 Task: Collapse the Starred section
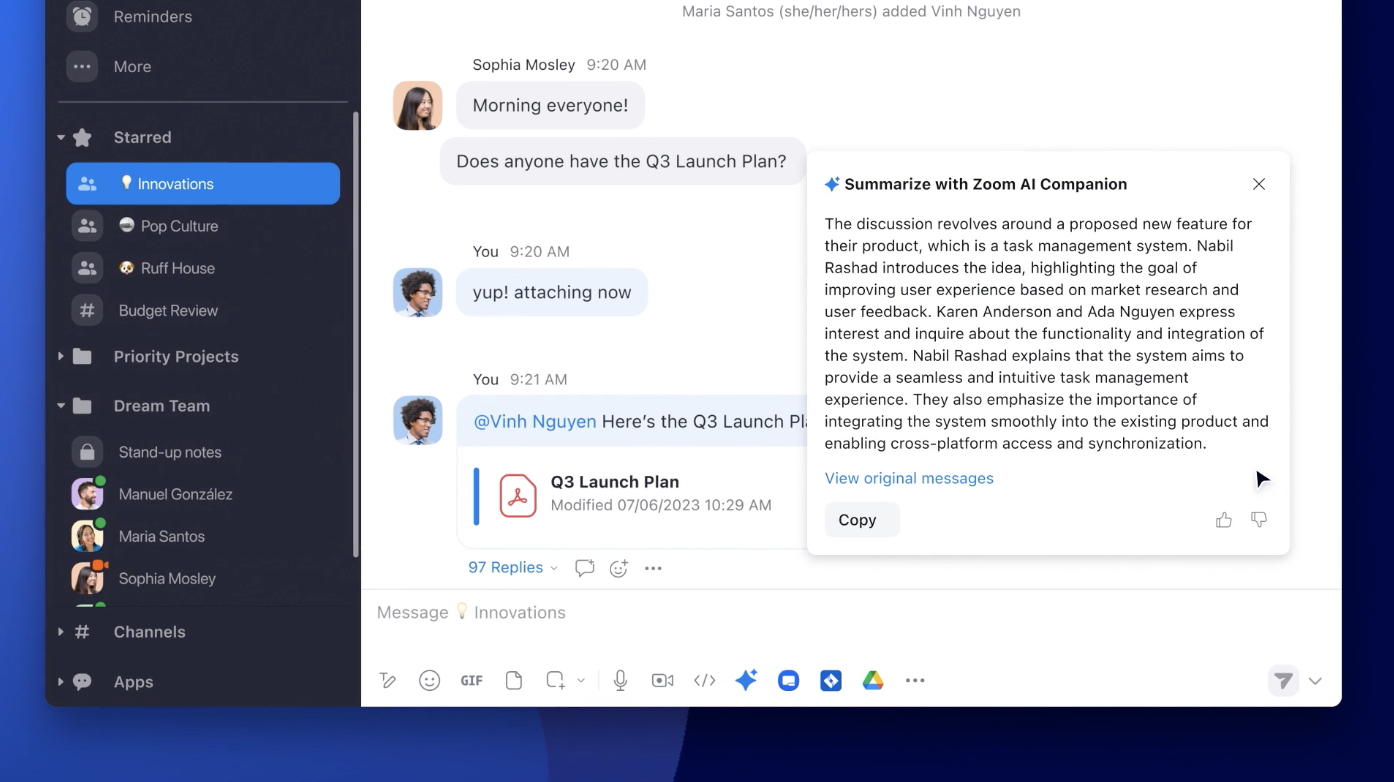61,138
